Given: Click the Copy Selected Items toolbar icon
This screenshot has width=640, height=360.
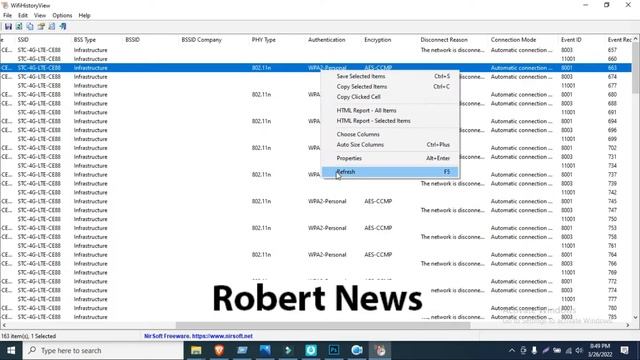Looking at the screenshot, I should 30,27.
